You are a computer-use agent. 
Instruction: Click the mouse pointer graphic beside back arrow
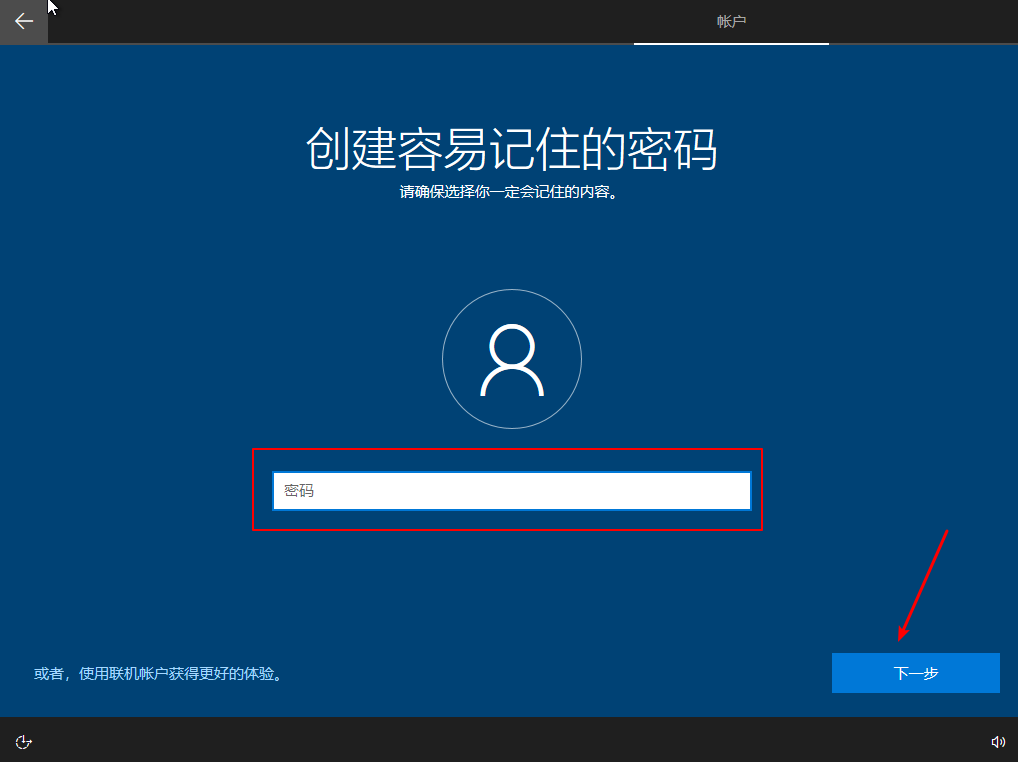53,8
